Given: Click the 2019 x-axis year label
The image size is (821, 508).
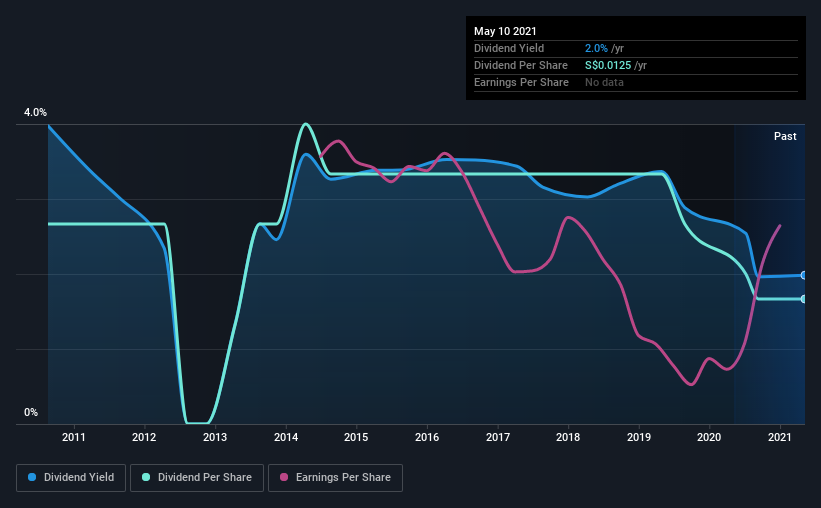Looking at the screenshot, I should tap(639, 437).
